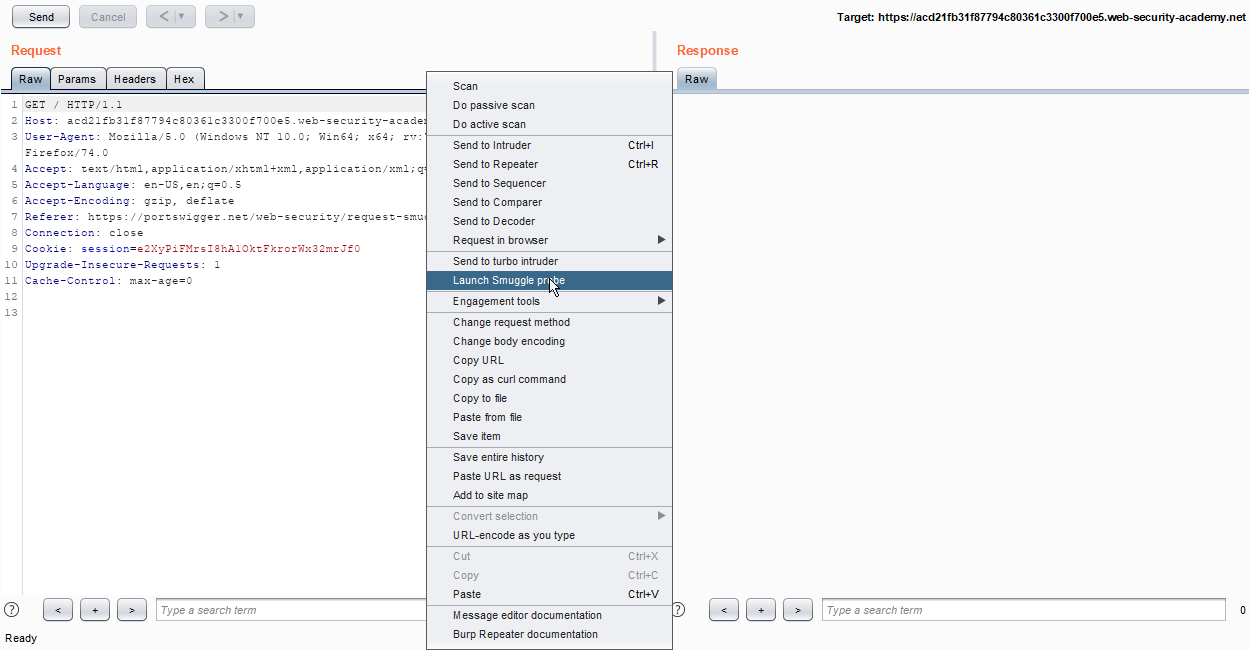1249x650 pixels.
Task: Select Send to Comparer
Action: [x=549, y=202]
